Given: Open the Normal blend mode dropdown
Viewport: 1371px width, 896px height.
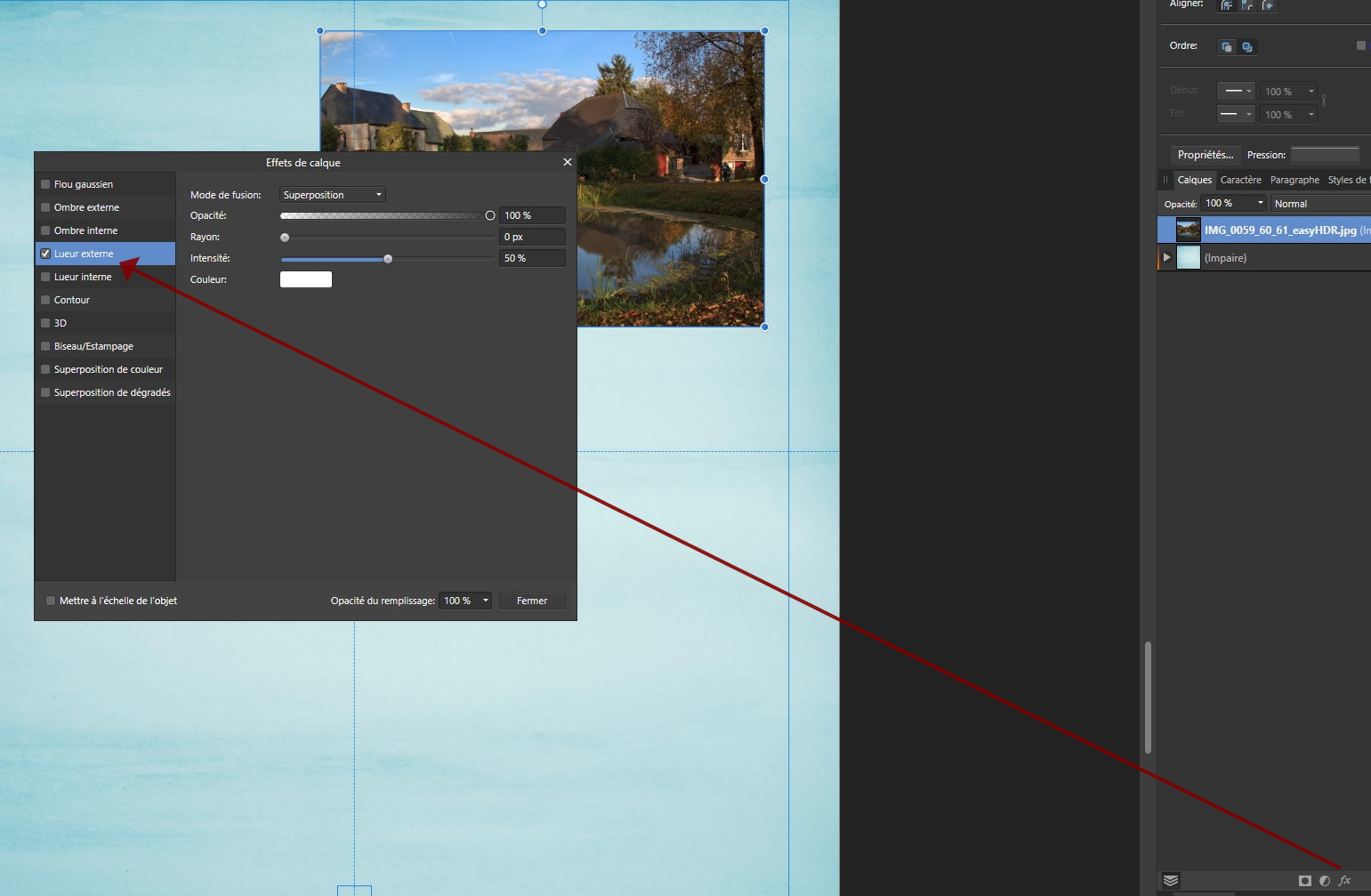Looking at the screenshot, I should 1320,204.
